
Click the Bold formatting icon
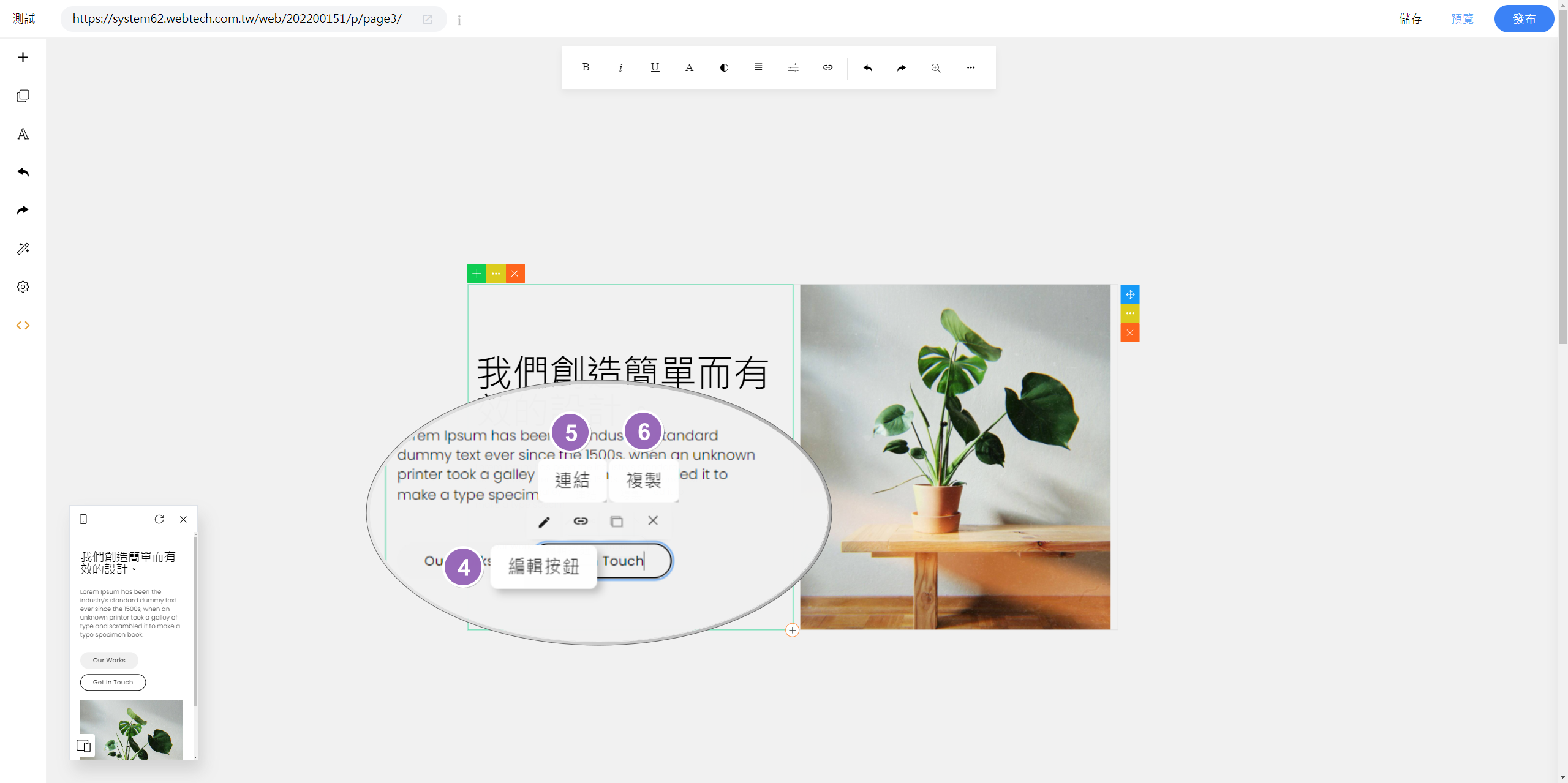click(x=586, y=67)
